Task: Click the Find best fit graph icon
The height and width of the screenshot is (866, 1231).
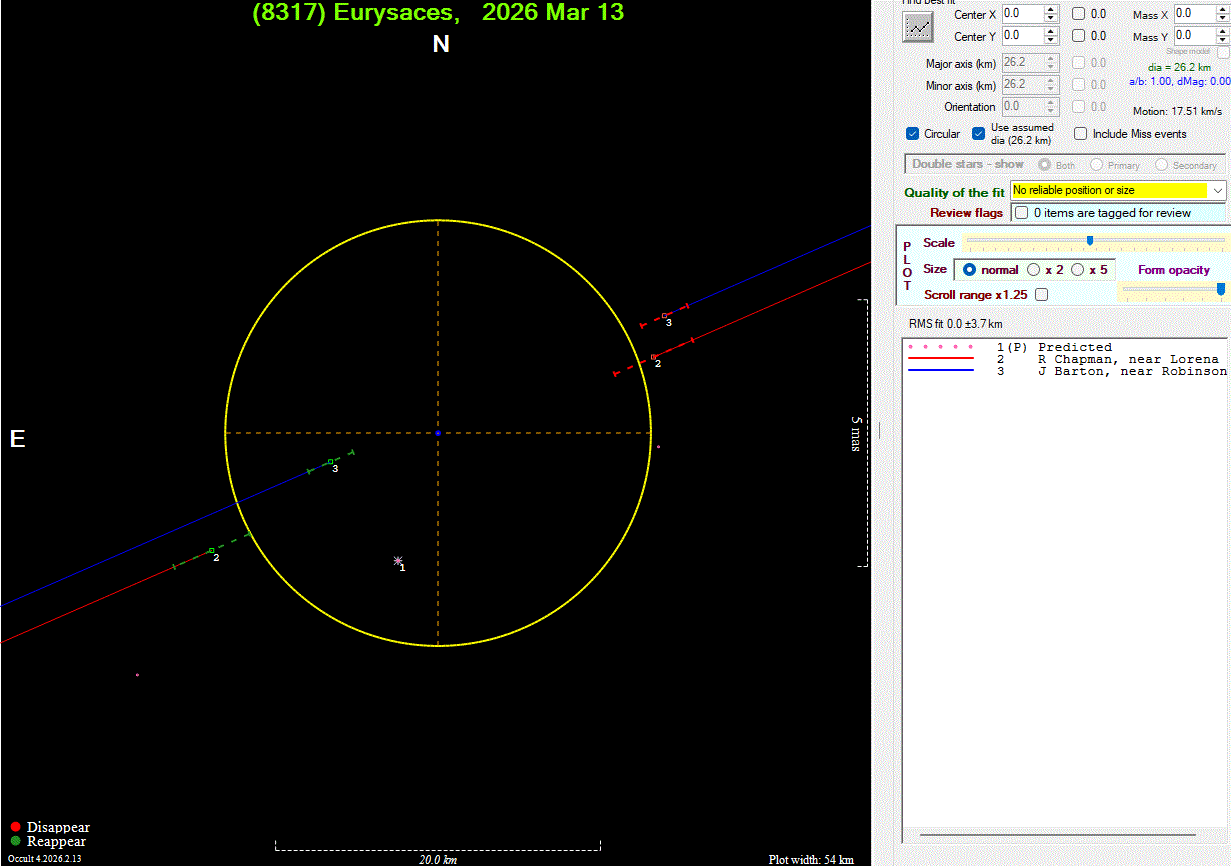Action: click(x=916, y=27)
